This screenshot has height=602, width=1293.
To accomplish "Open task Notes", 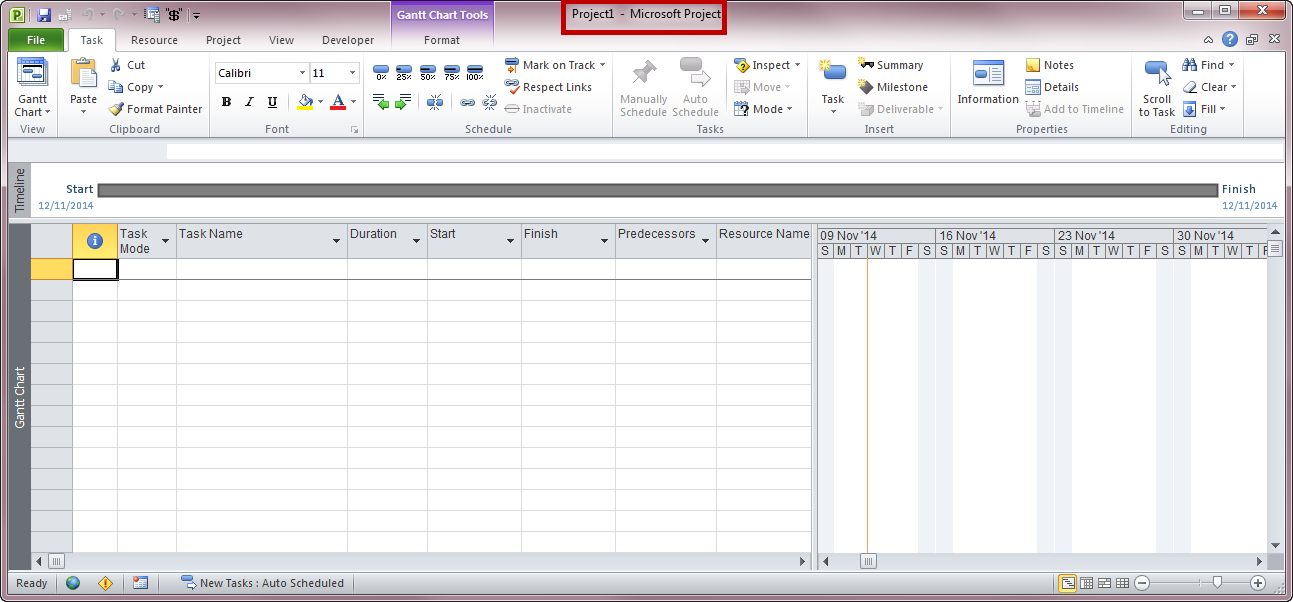I will (x=1050, y=65).
